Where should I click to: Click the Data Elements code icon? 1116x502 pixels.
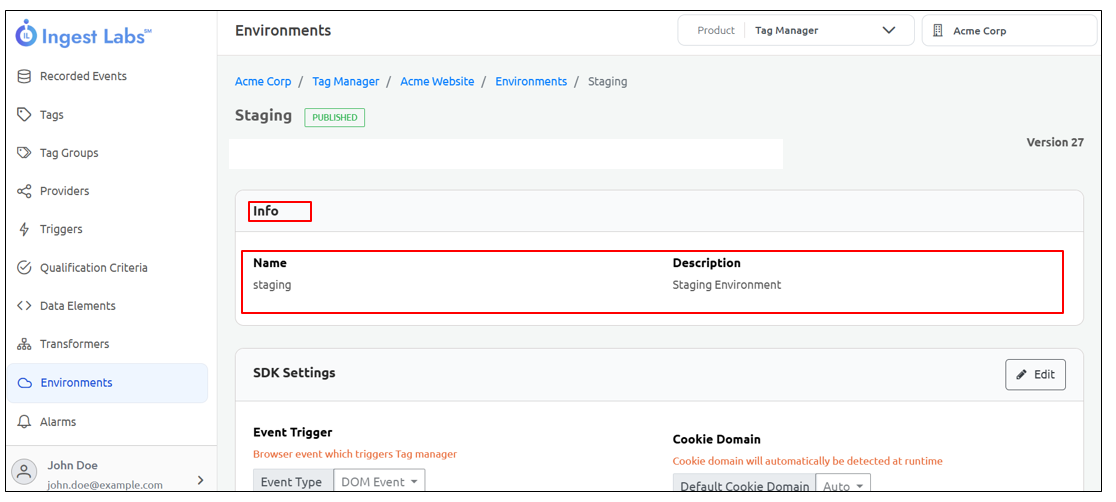pos(25,306)
